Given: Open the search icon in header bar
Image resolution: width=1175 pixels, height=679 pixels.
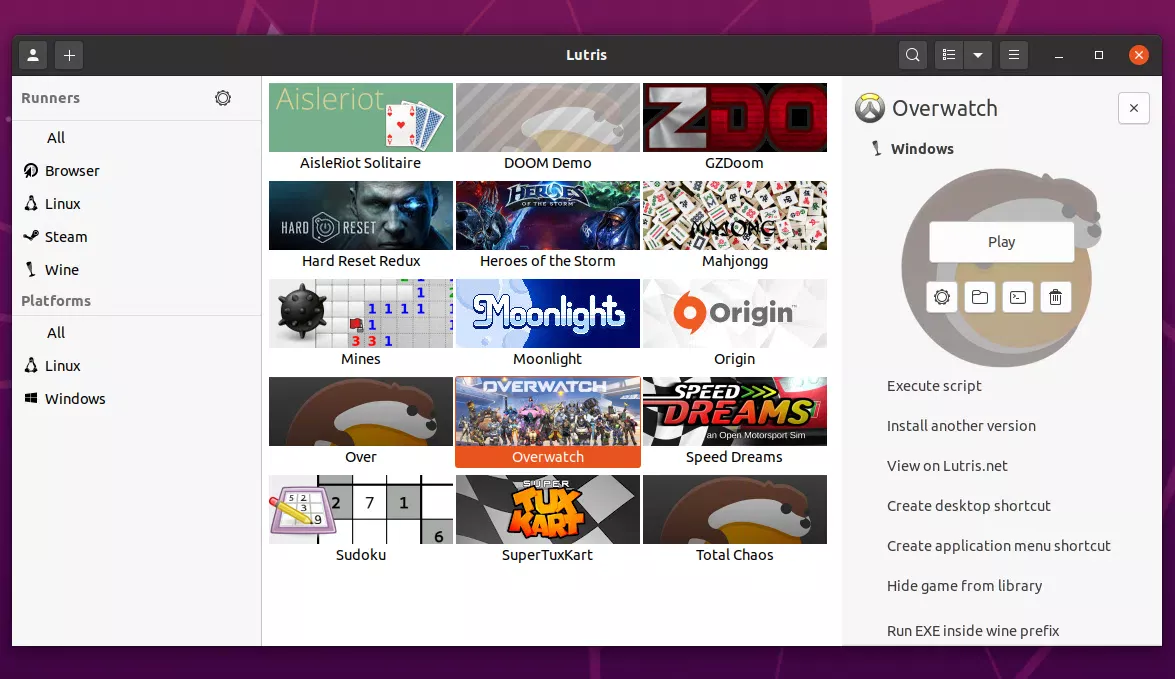Looking at the screenshot, I should click(912, 55).
